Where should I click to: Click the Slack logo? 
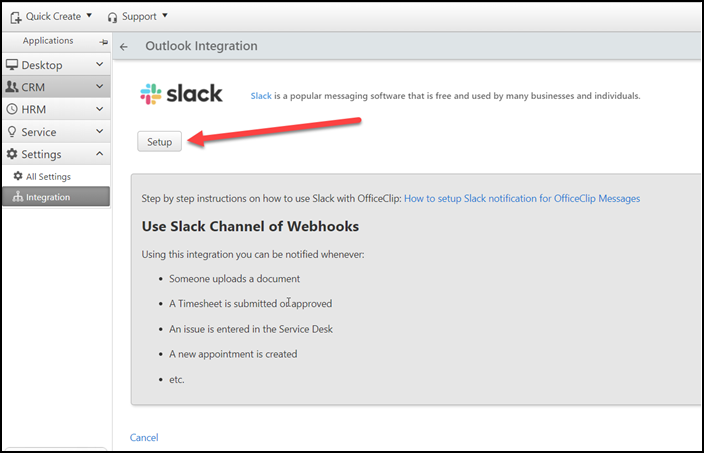[x=181, y=94]
